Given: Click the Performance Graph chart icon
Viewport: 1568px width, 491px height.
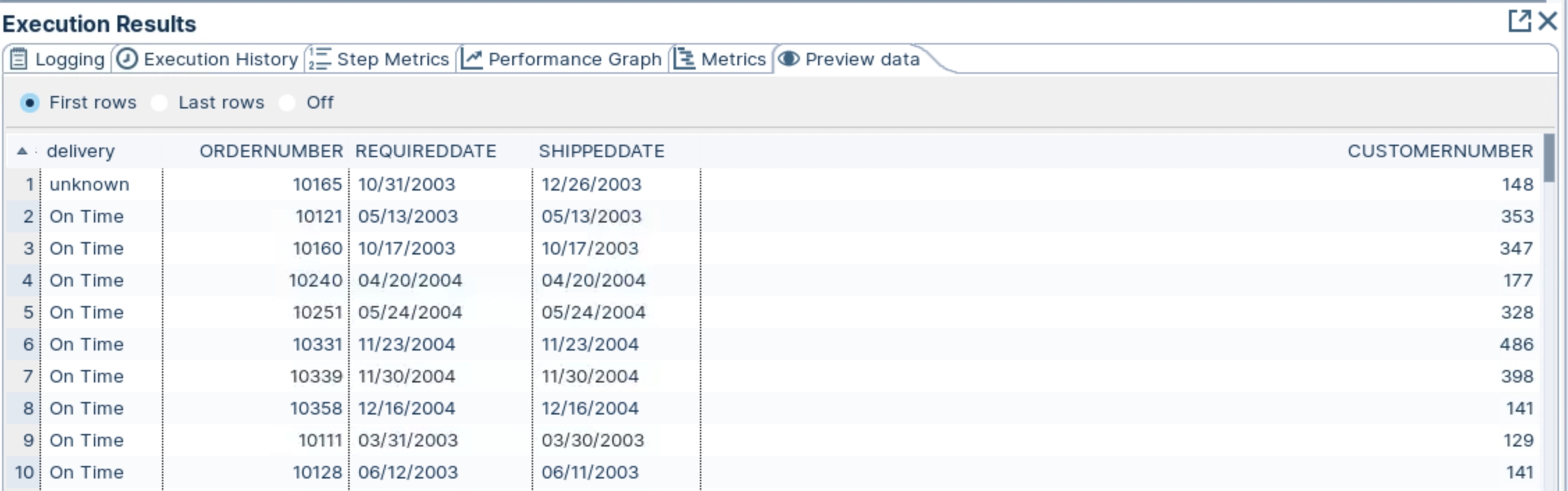Looking at the screenshot, I should tap(472, 59).
